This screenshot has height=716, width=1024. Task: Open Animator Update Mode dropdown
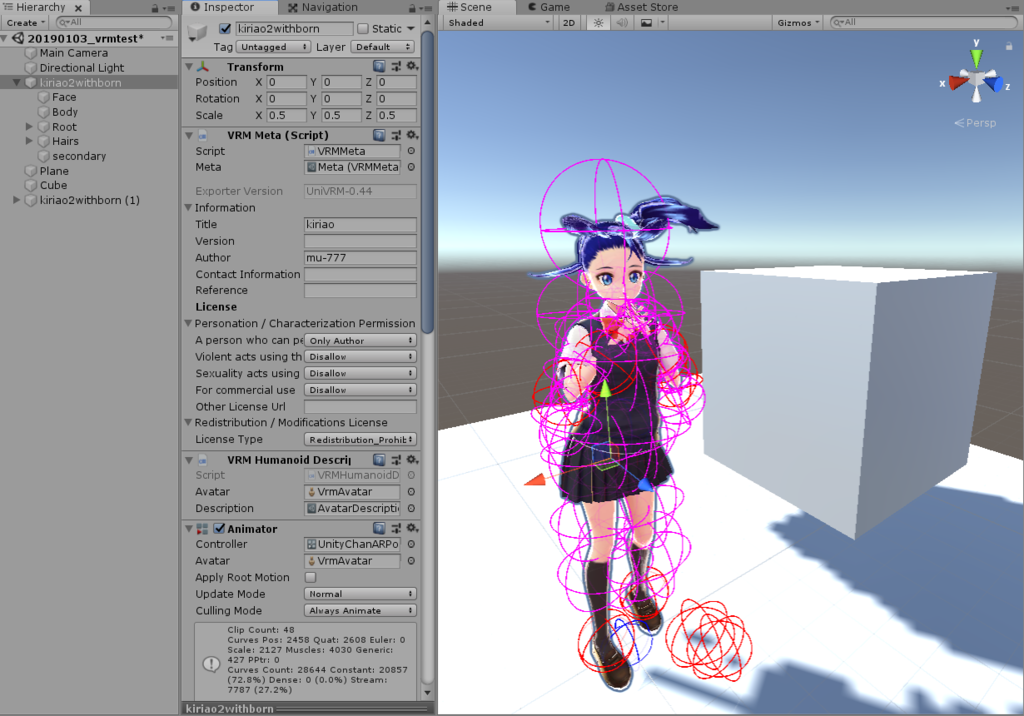(360, 594)
